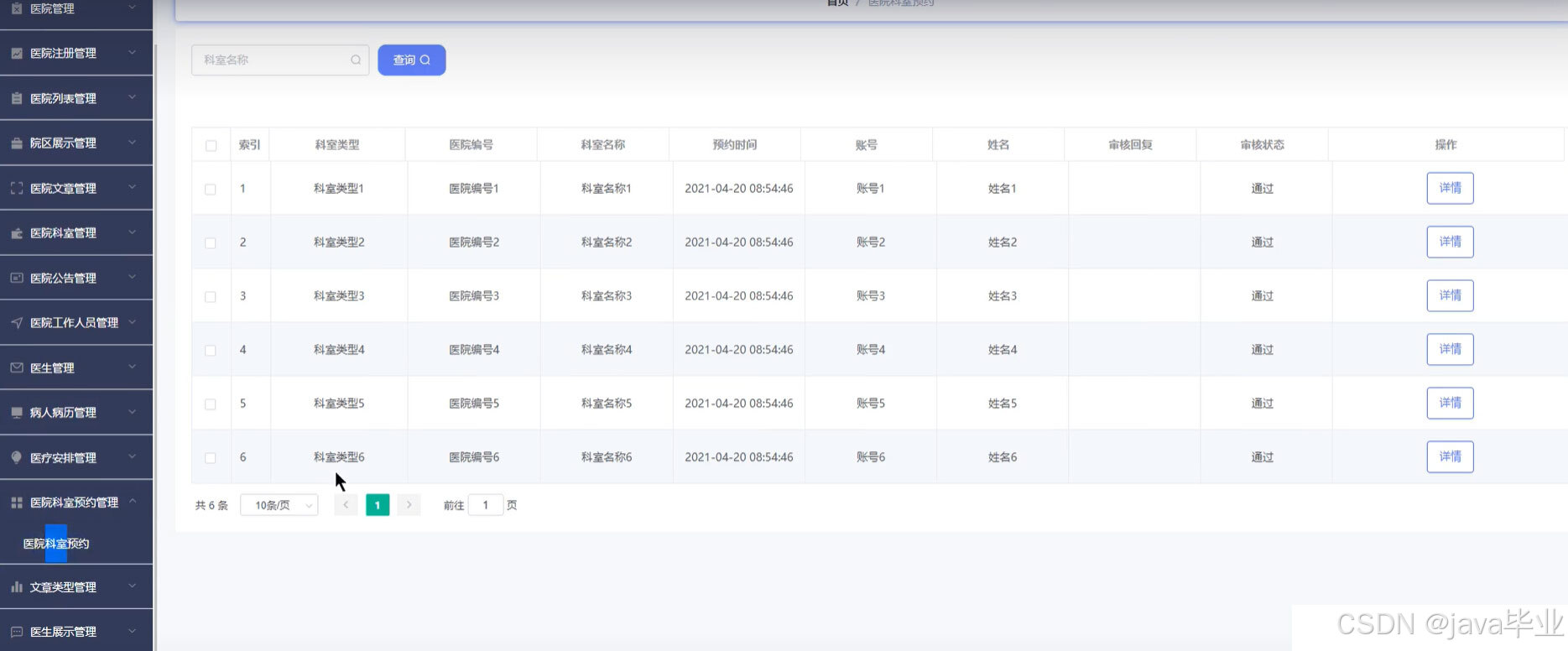Check the row with 科室类型5
The image size is (1568, 651).
coord(211,404)
